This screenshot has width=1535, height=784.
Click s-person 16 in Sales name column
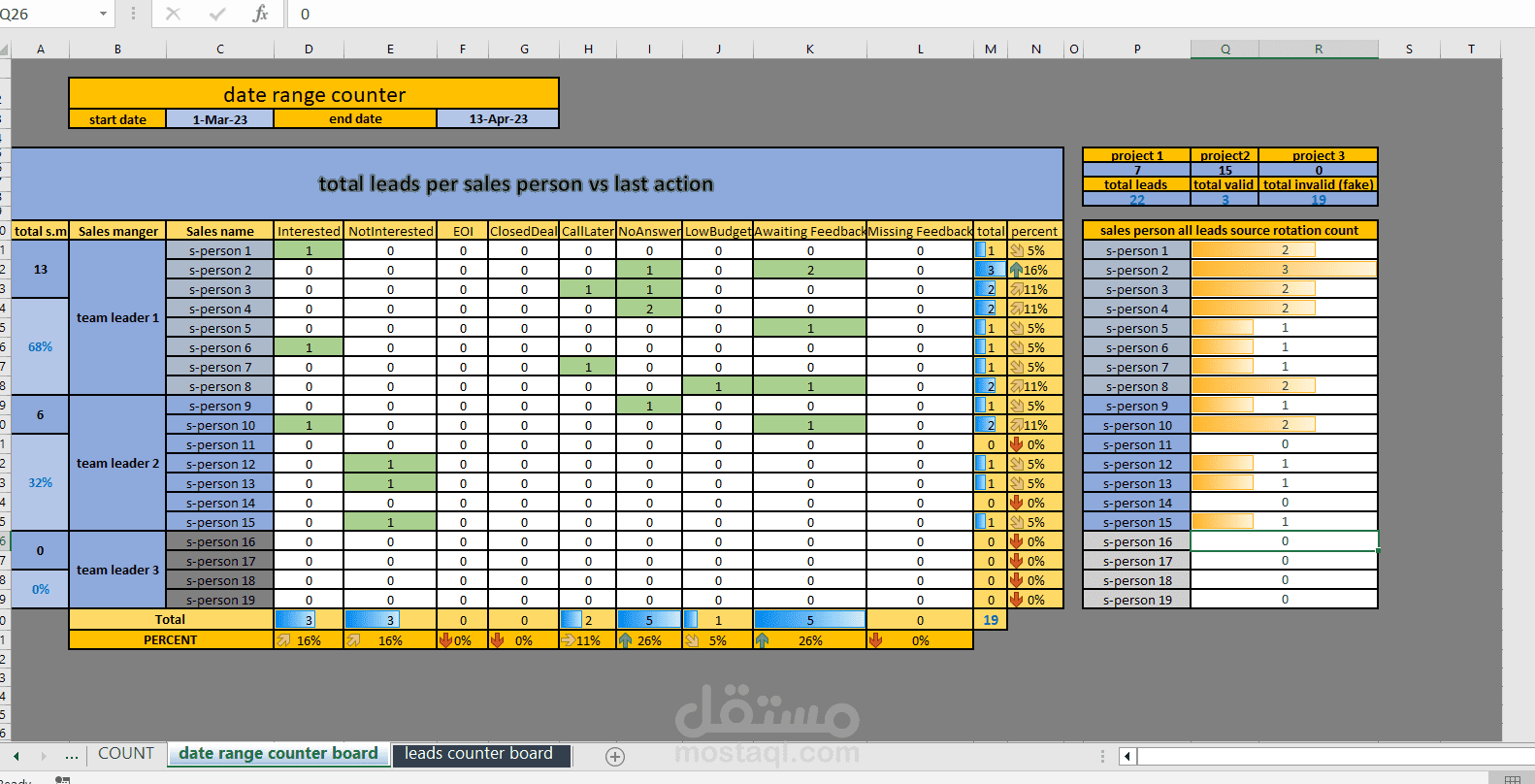tap(220, 541)
